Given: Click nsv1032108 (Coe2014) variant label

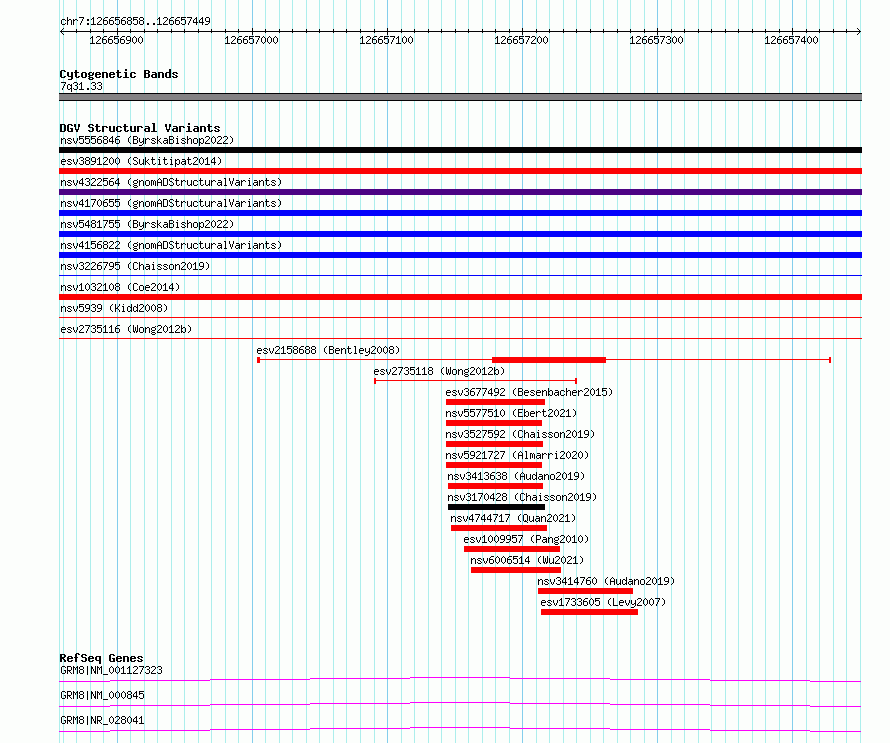Looking at the screenshot, I should tap(120, 287).
